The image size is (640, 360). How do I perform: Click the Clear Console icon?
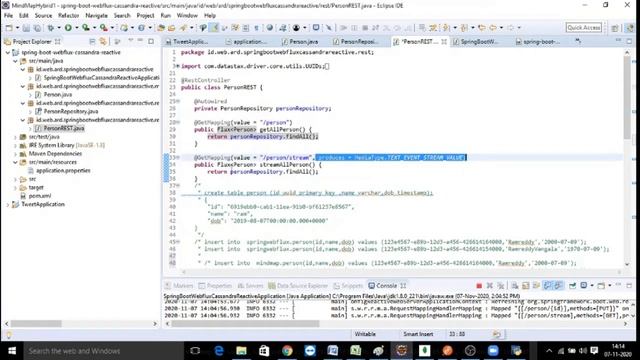coord(515,286)
